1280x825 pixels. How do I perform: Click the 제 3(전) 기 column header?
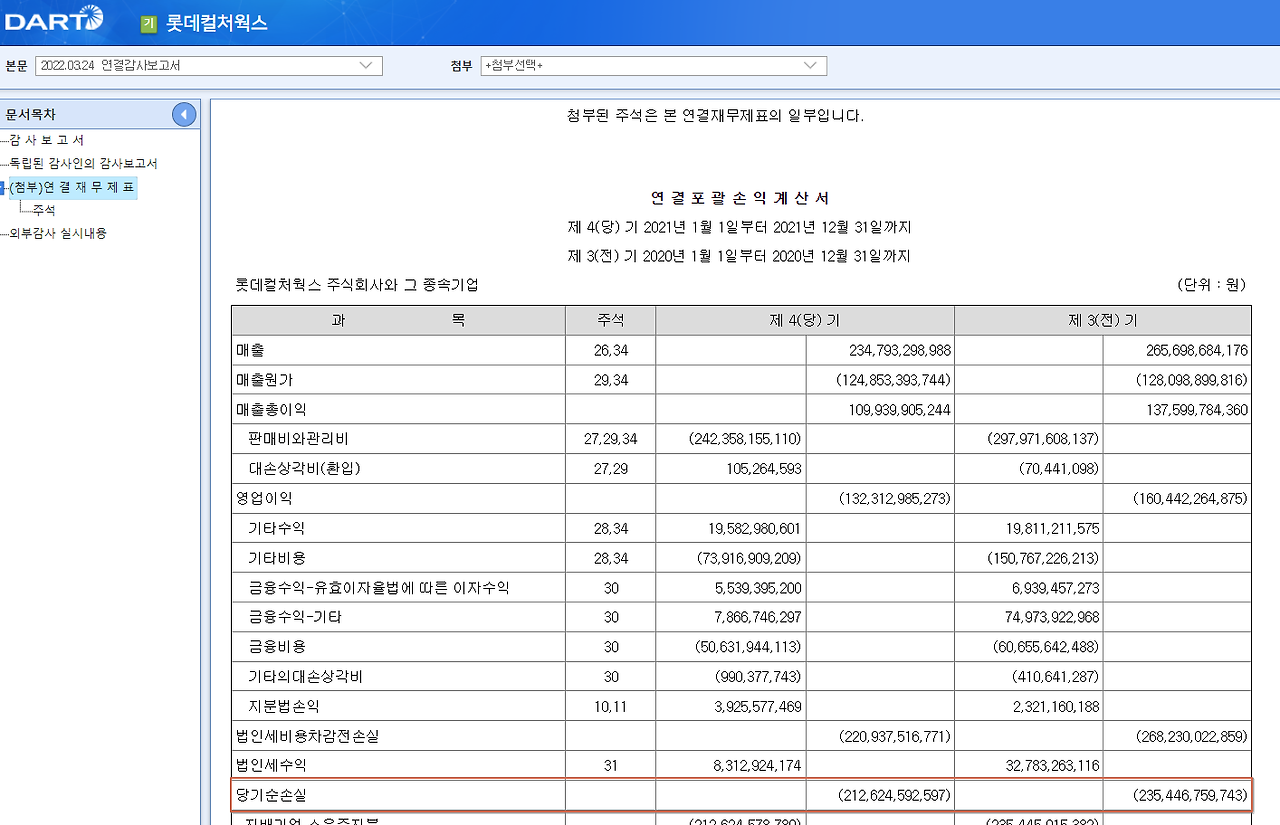click(x=1103, y=321)
